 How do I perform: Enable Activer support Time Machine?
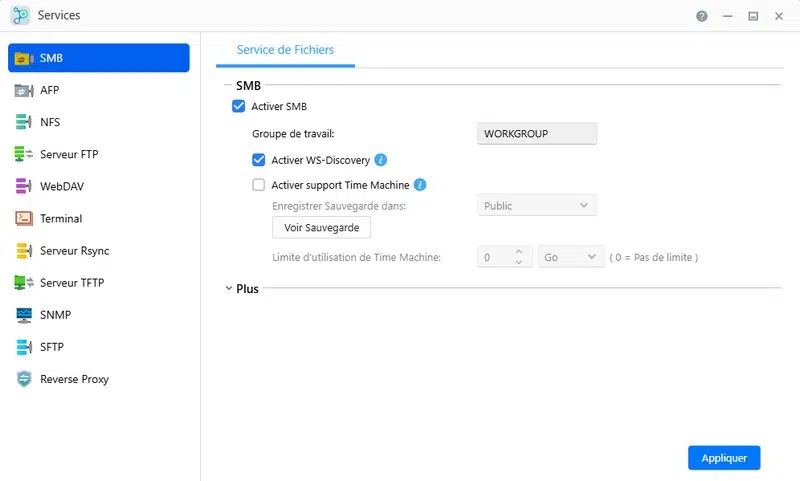[x=258, y=185]
